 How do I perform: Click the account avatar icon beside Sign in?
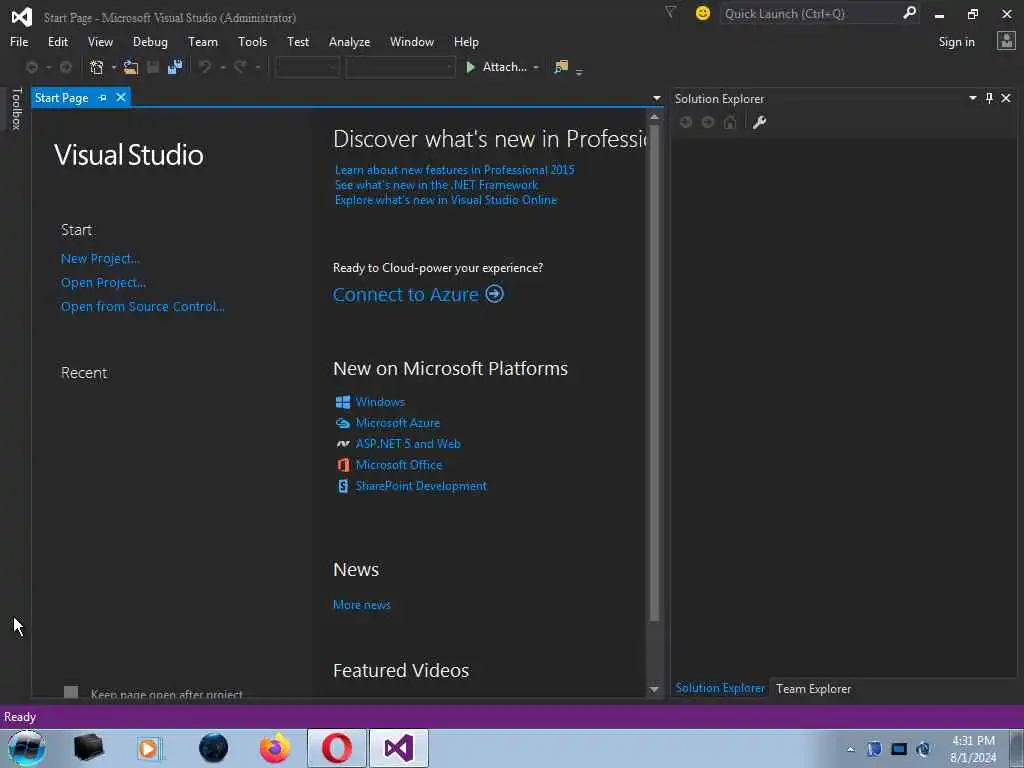click(x=1006, y=41)
